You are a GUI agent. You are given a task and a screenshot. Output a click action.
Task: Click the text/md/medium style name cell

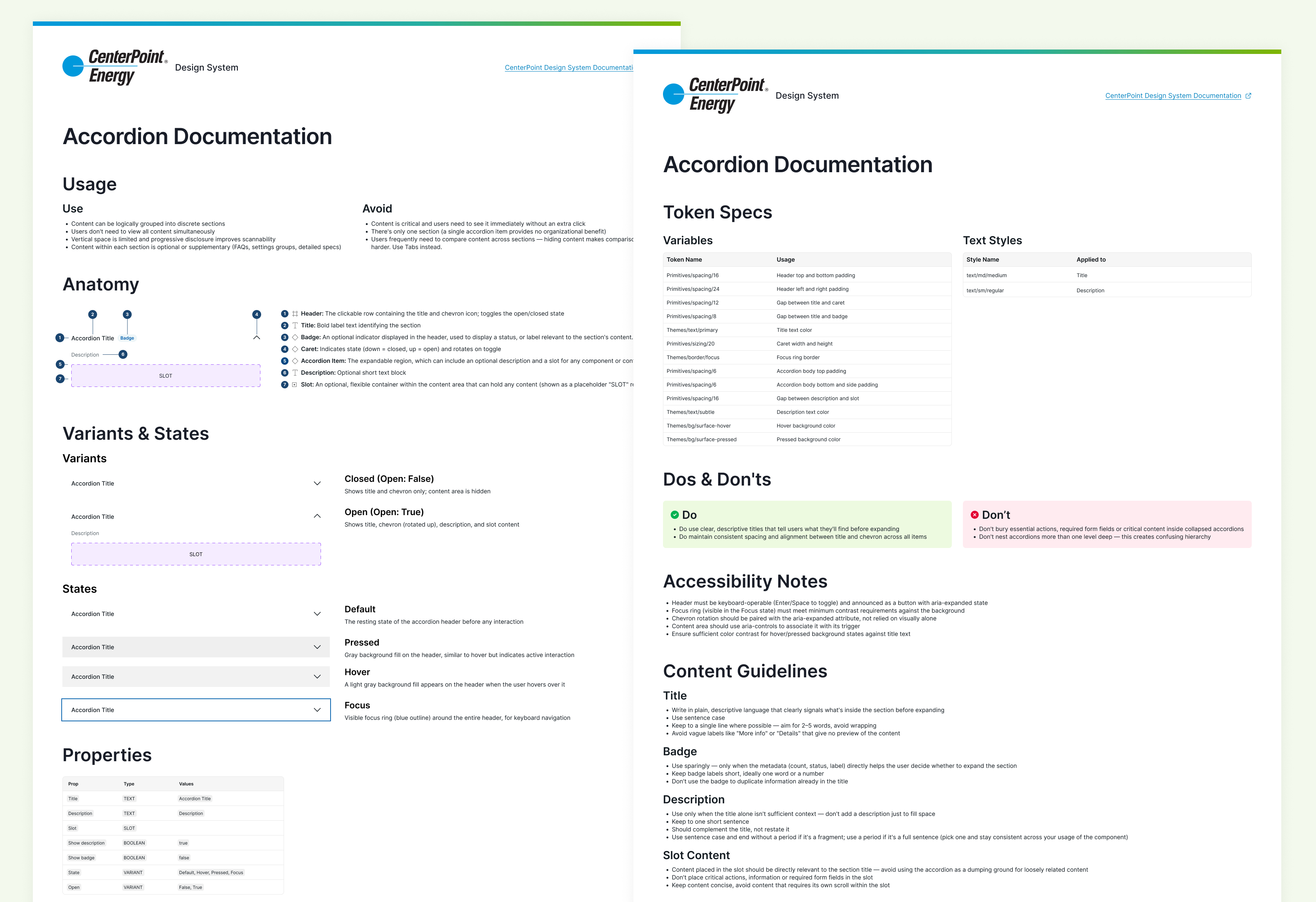pos(987,275)
